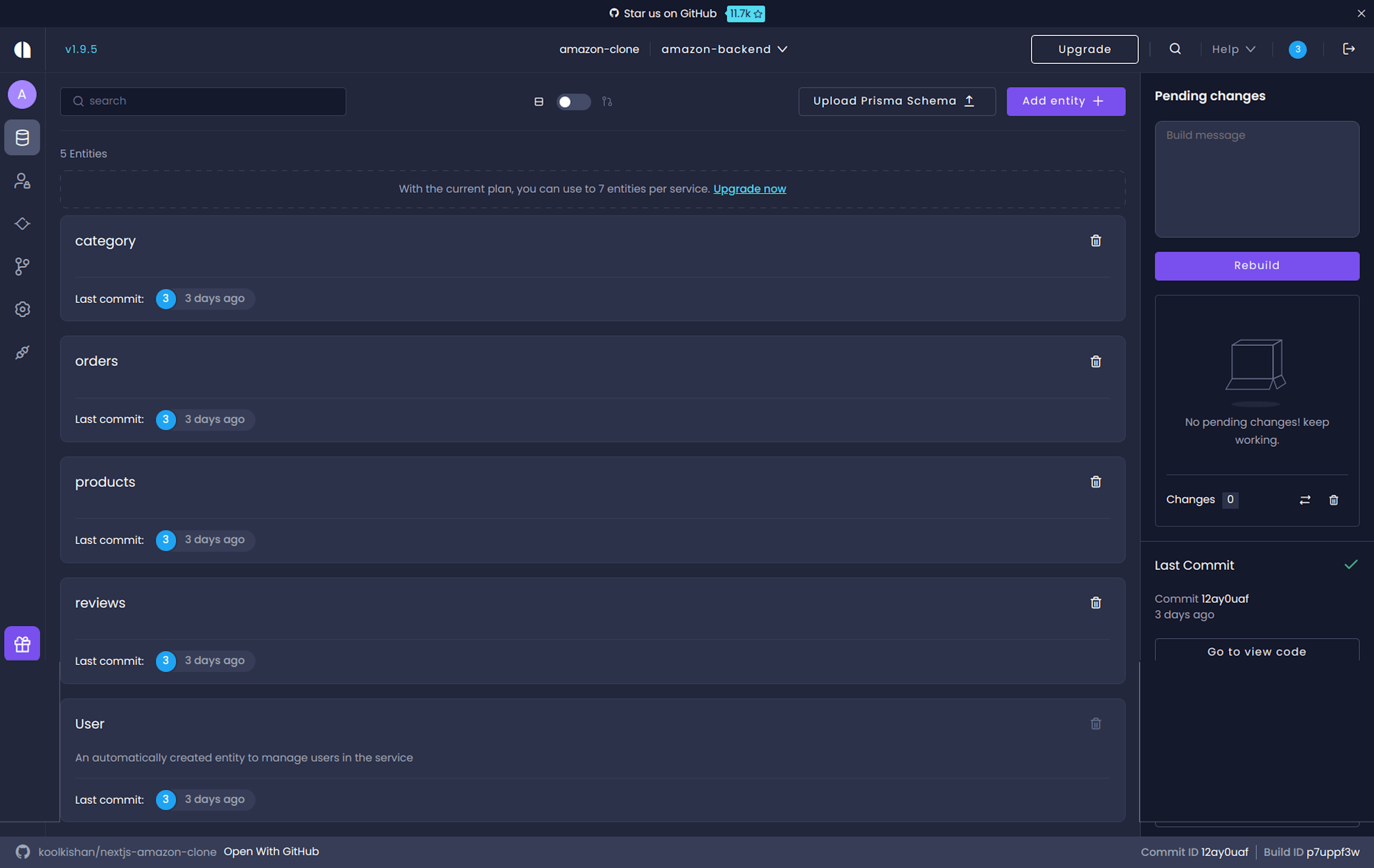Delete the category entity trash icon
1374x868 pixels.
coord(1096,241)
